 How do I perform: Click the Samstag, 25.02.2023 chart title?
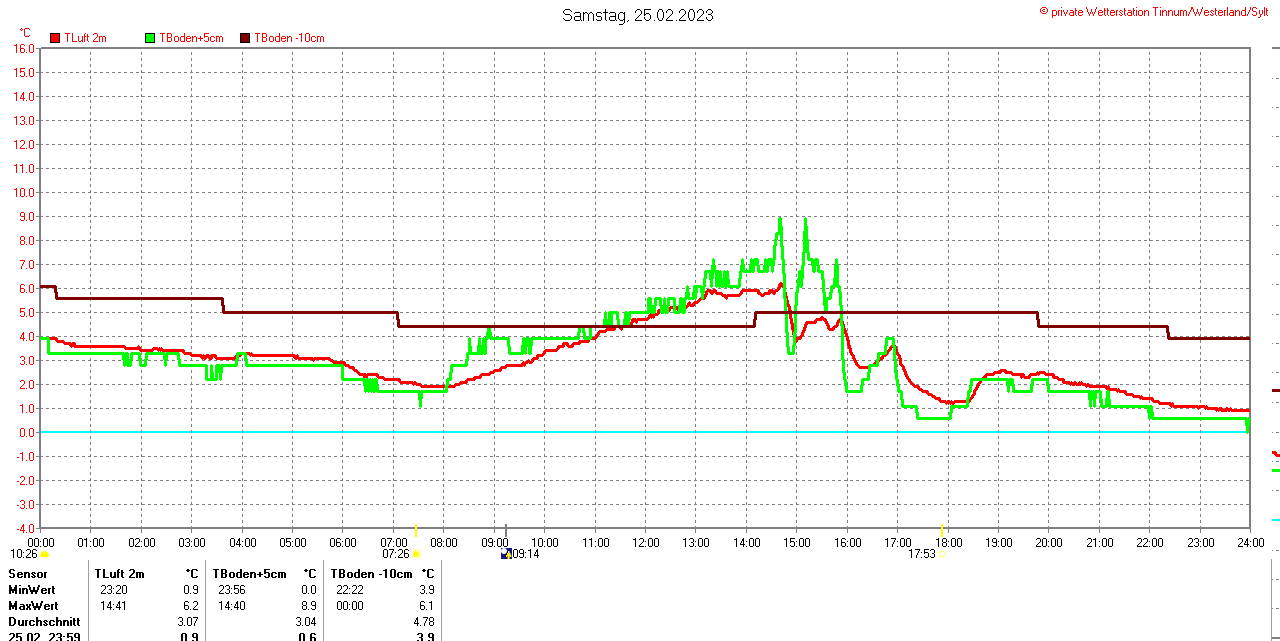click(x=638, y=15)
